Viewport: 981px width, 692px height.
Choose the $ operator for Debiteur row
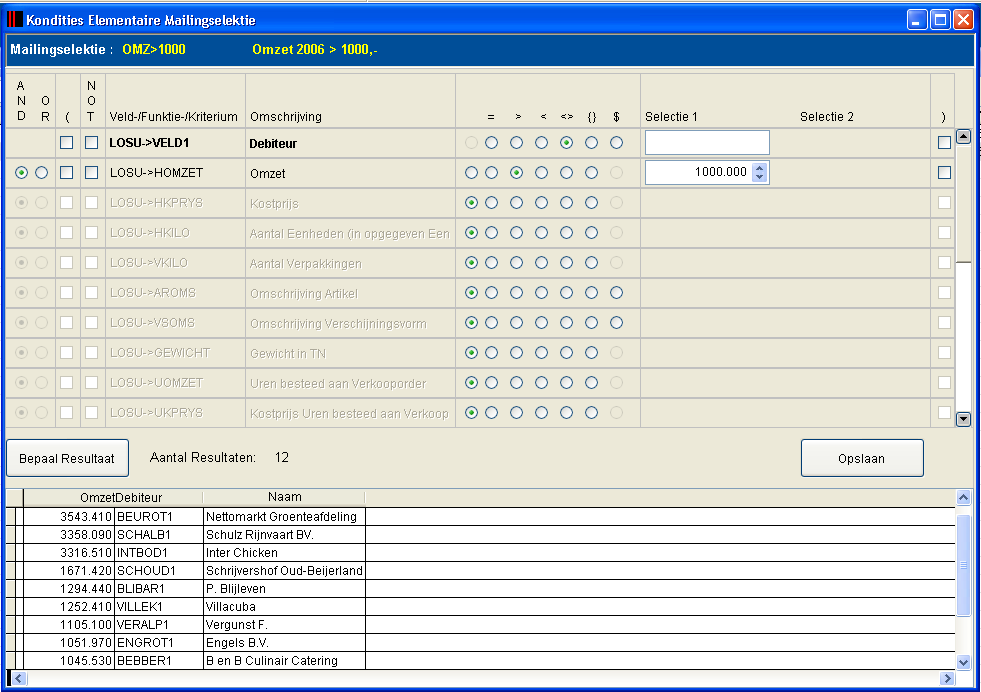[x=616, y=143]
